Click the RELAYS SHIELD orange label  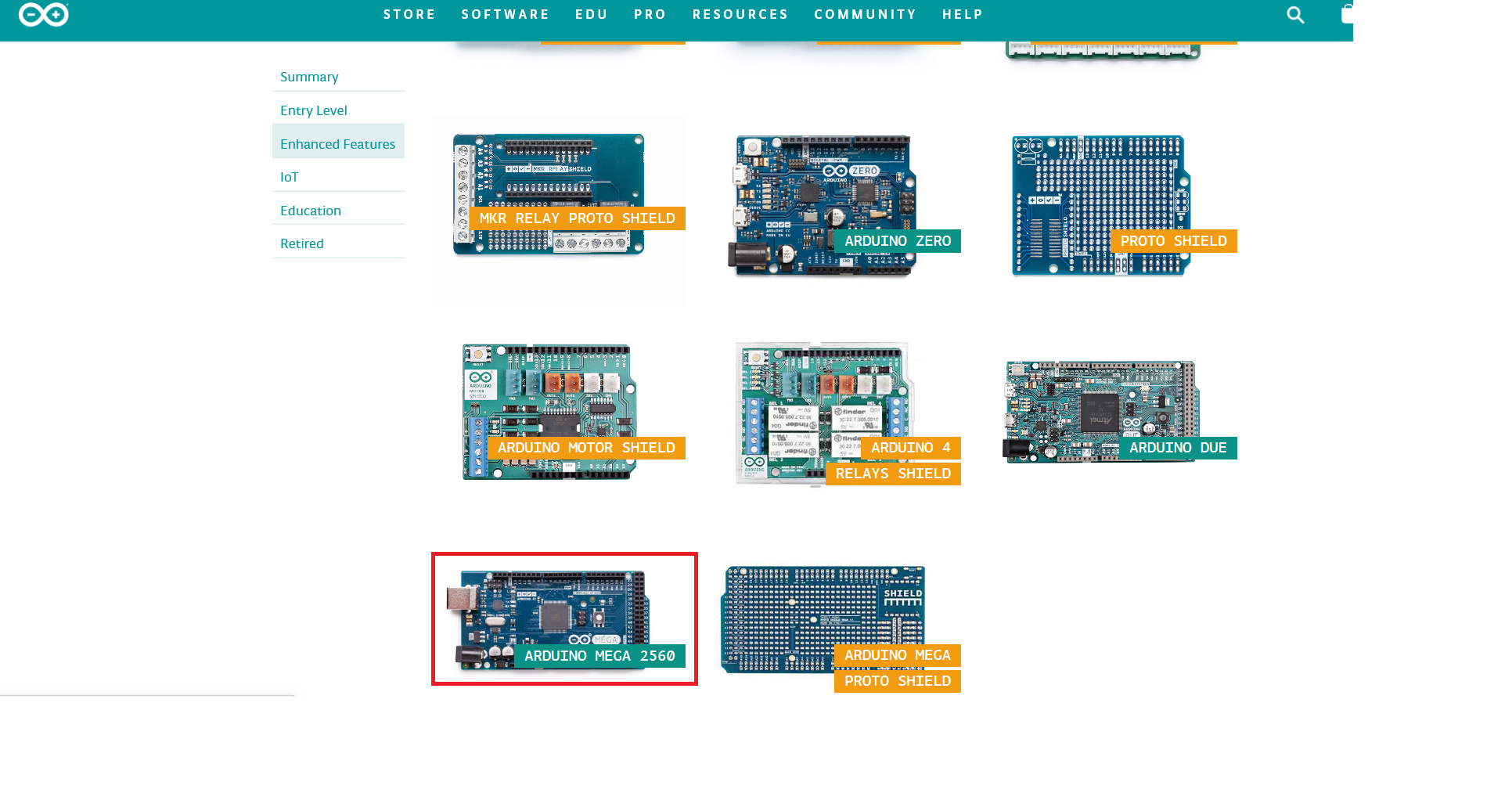[894, 474]
